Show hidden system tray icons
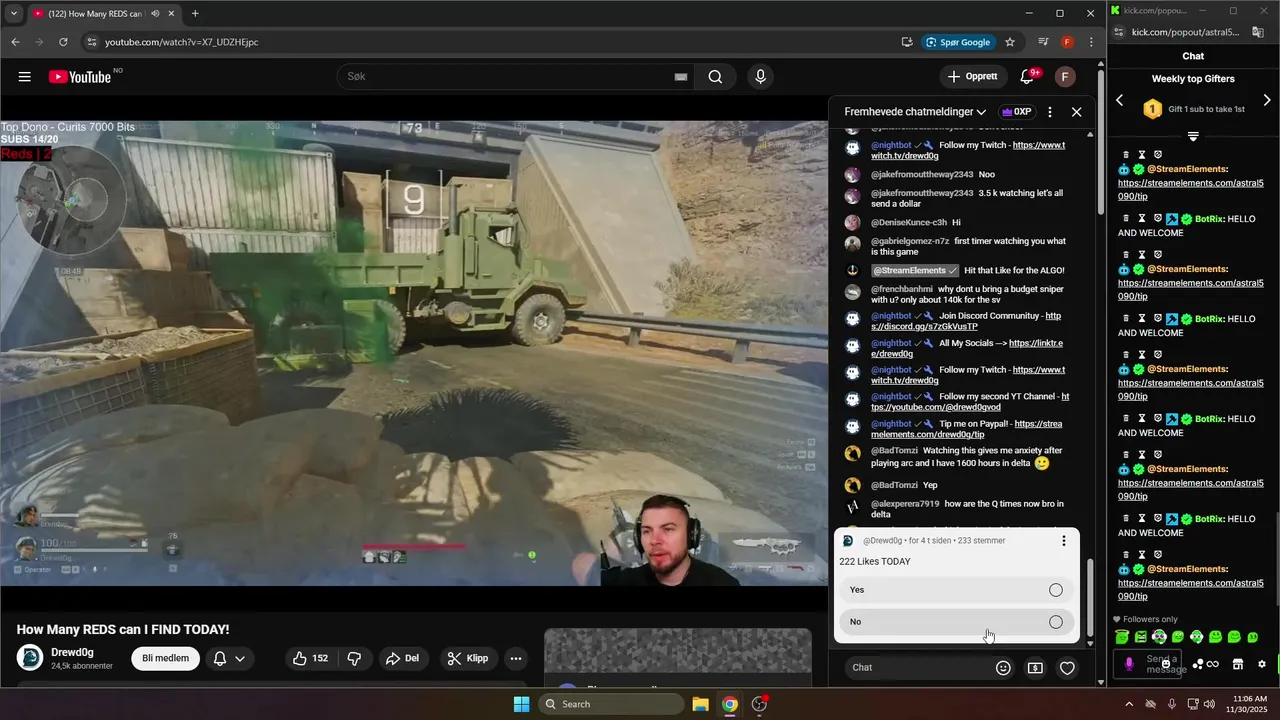Screen dimensions: 1280x720 click(x=1129, y=704)
